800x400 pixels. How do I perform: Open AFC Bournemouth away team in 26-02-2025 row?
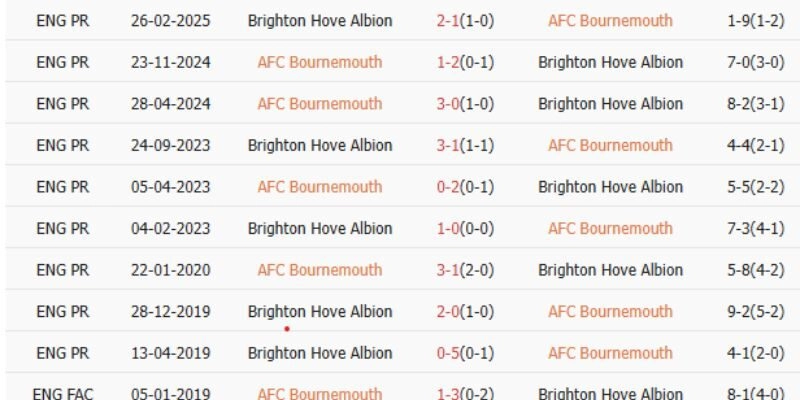coord(610,20)
